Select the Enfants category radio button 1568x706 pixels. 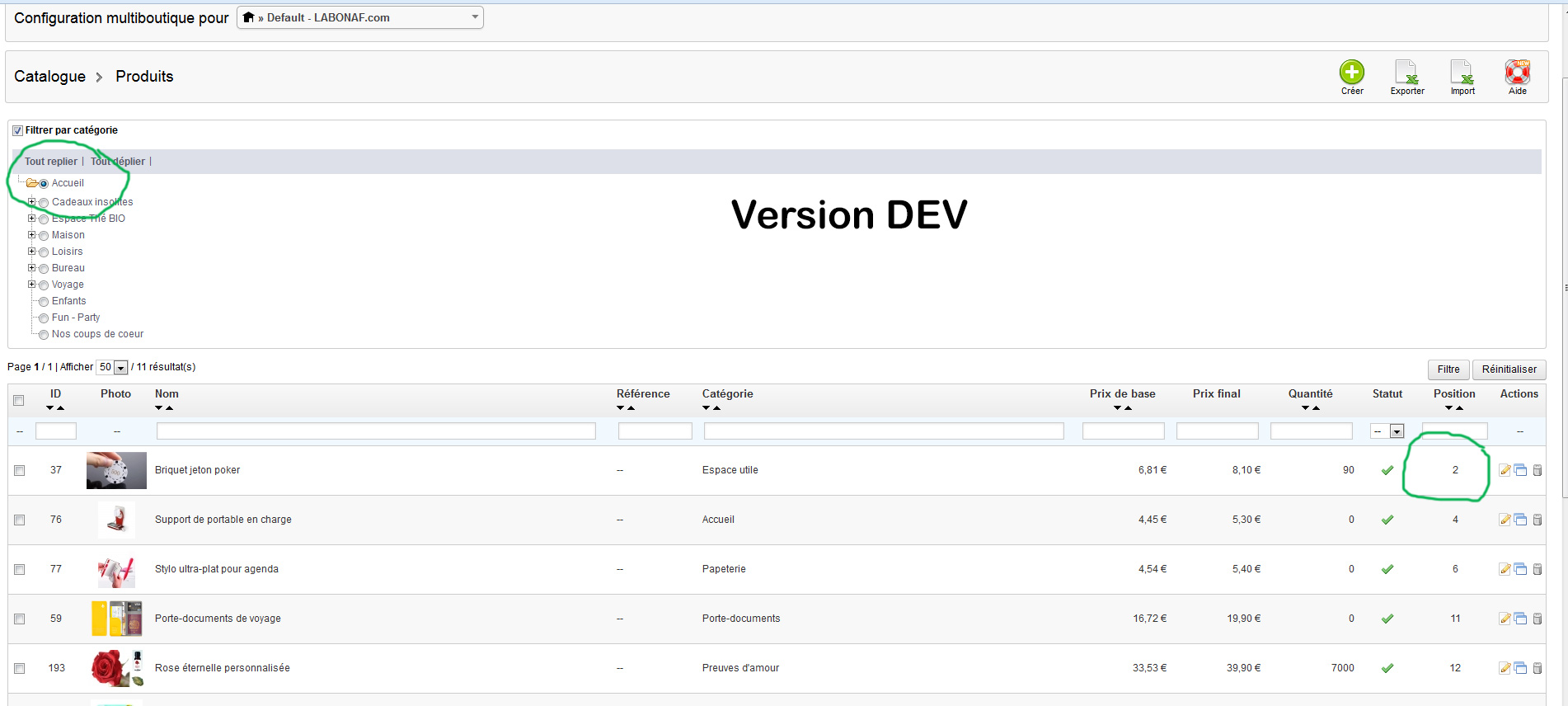(44, 302)
